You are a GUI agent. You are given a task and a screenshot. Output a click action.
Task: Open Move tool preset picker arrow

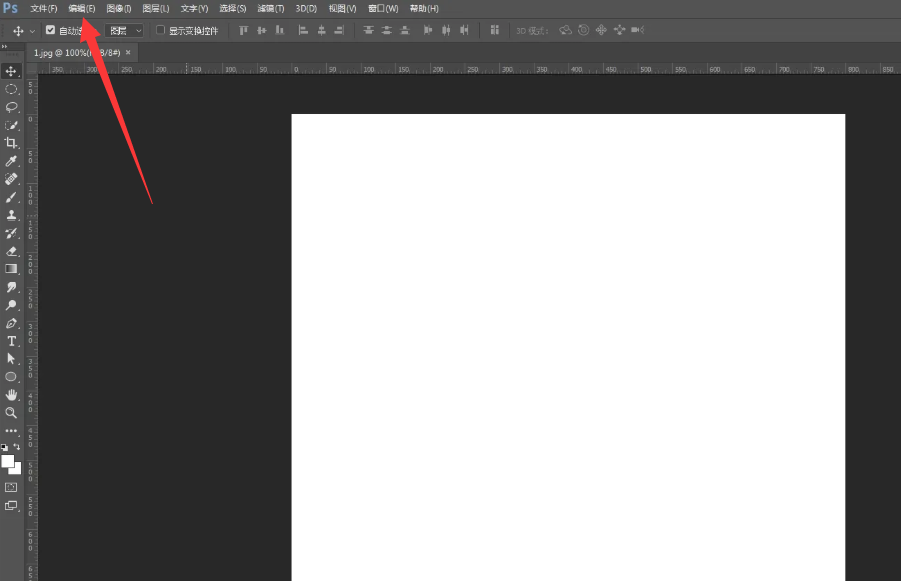[32, 31]
